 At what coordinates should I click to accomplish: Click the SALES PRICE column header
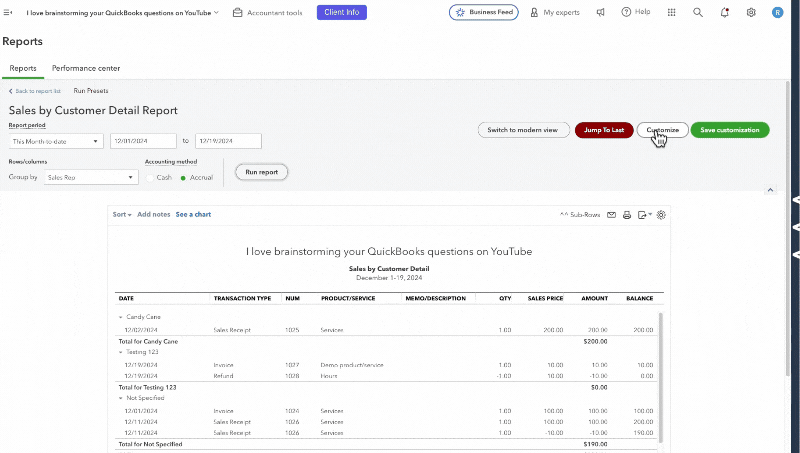545,298
